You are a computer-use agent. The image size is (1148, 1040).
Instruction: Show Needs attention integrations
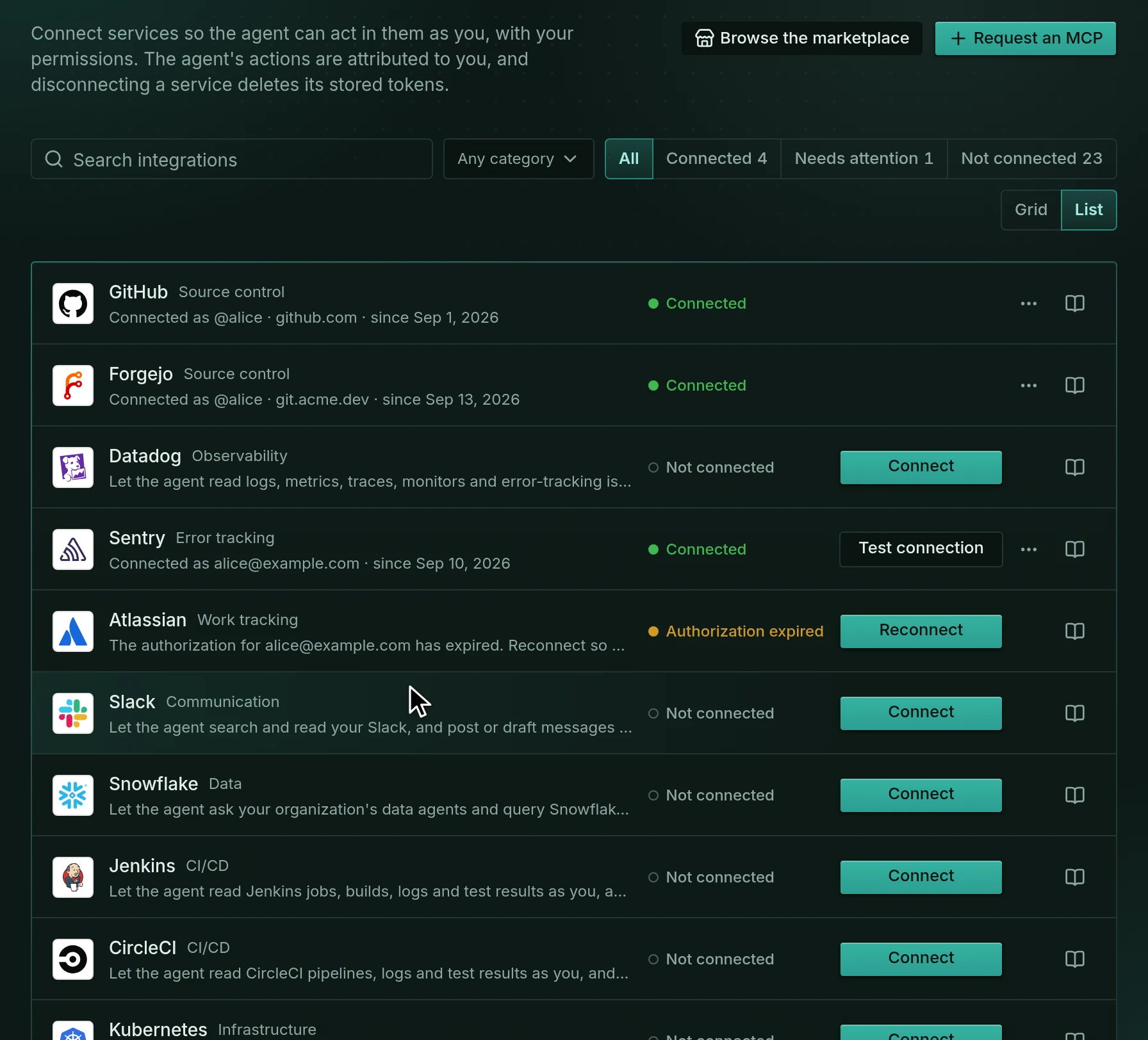(864, 159)
